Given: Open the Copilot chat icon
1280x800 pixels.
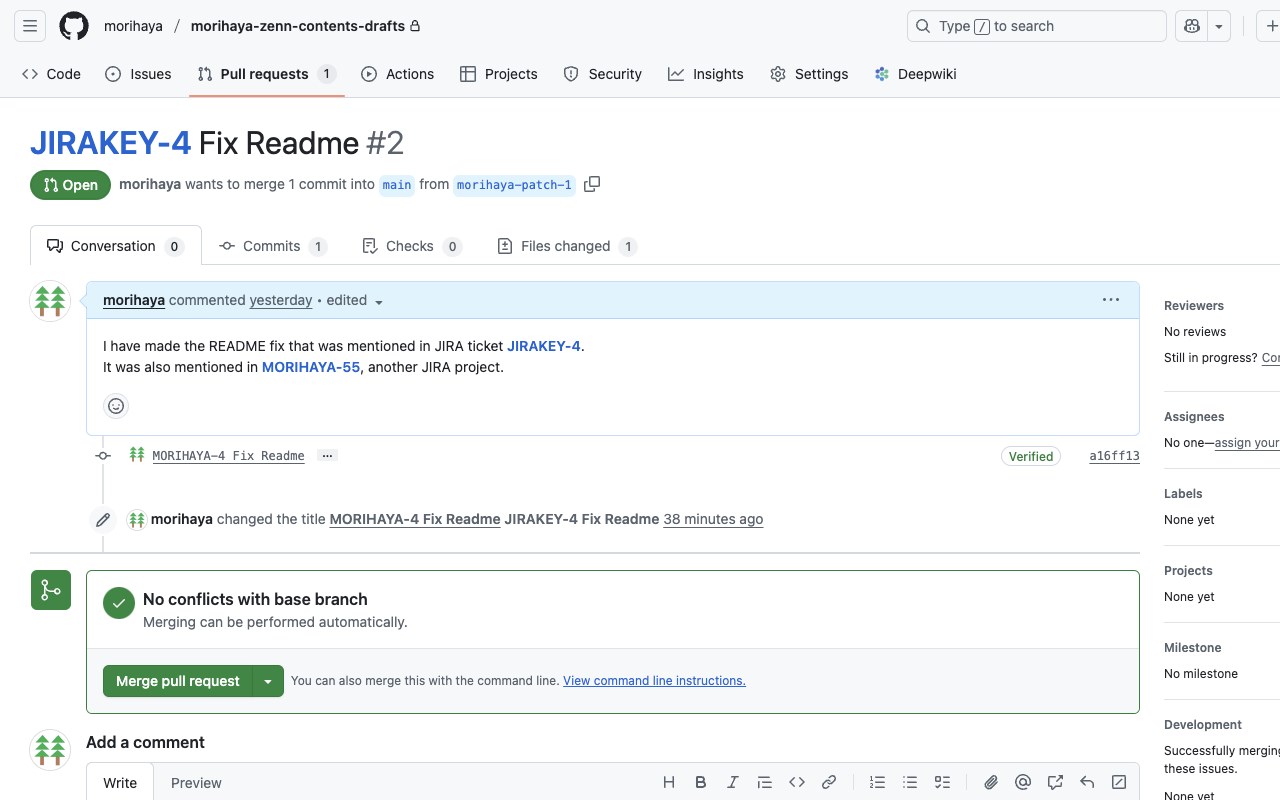Looking at the screenshot, I should (x=1192, y=26).
